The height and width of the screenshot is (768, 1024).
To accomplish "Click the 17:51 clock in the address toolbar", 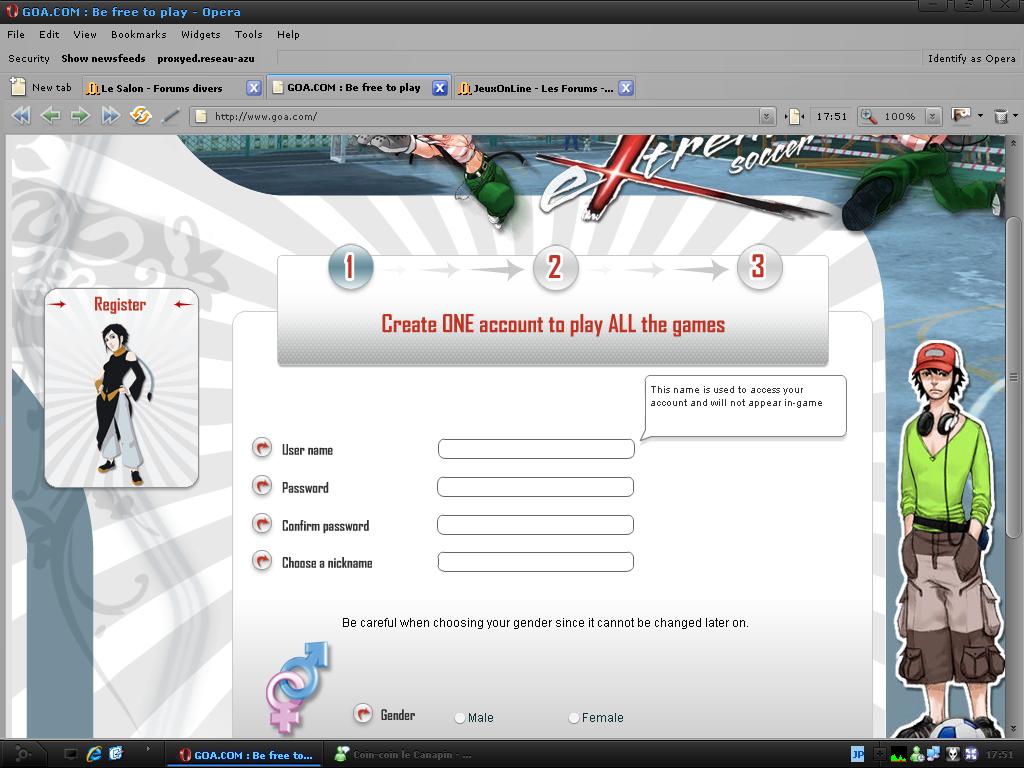I will click(831, 116).
